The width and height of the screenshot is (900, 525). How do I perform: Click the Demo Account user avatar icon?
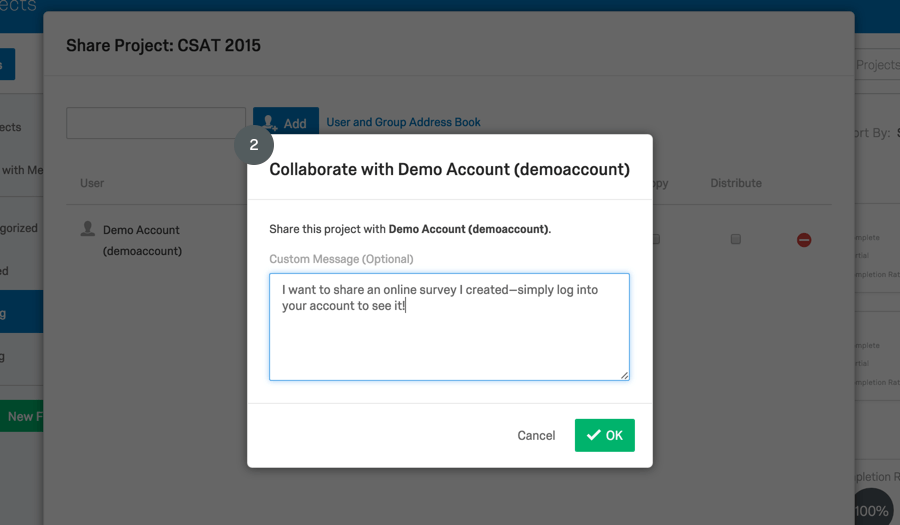88,228
